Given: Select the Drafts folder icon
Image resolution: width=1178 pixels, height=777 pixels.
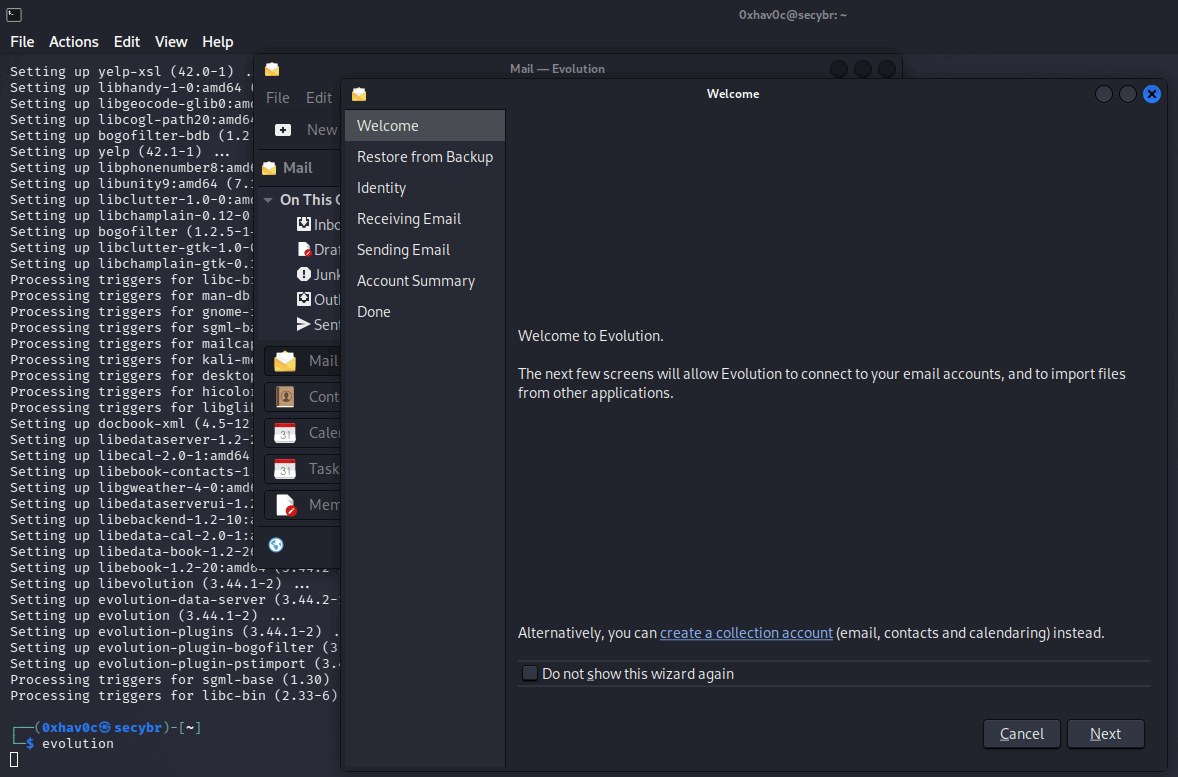Looking at the screenshot, I should click(304, 249).
